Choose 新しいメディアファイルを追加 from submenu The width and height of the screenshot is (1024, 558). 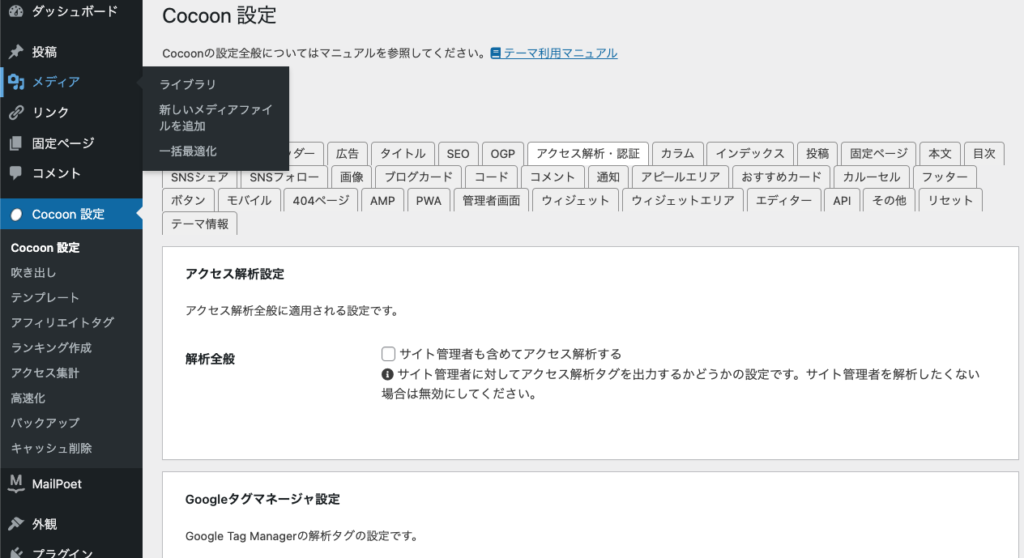point(216,118)
